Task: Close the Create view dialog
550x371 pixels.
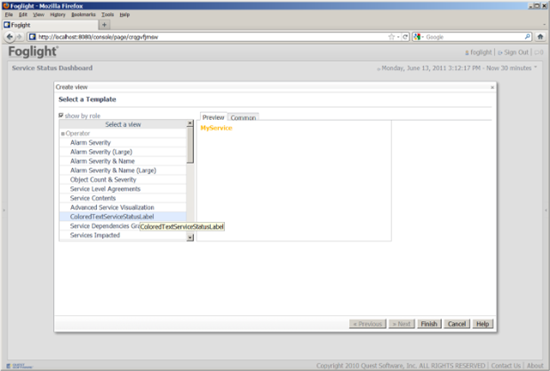Action: click(x=492, y=87)
